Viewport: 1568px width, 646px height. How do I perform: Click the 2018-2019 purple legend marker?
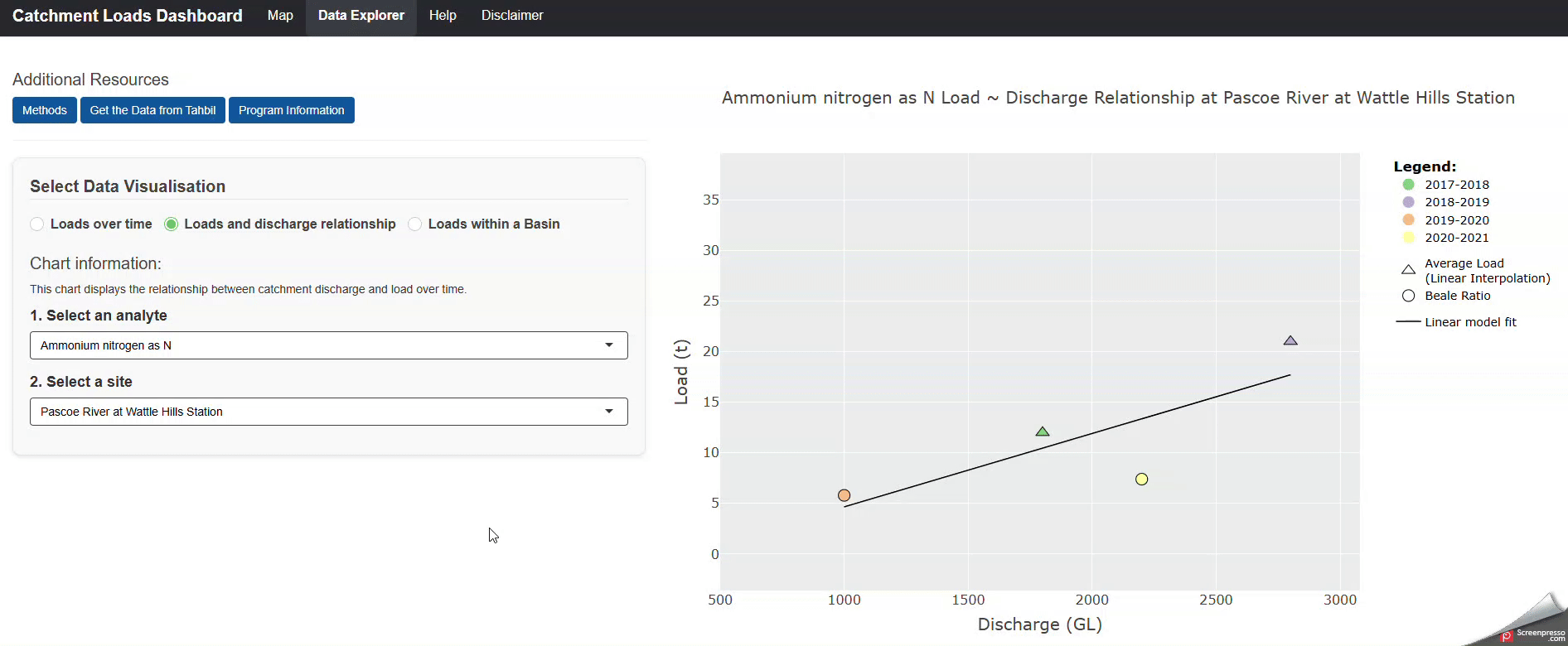point(1408,202)
